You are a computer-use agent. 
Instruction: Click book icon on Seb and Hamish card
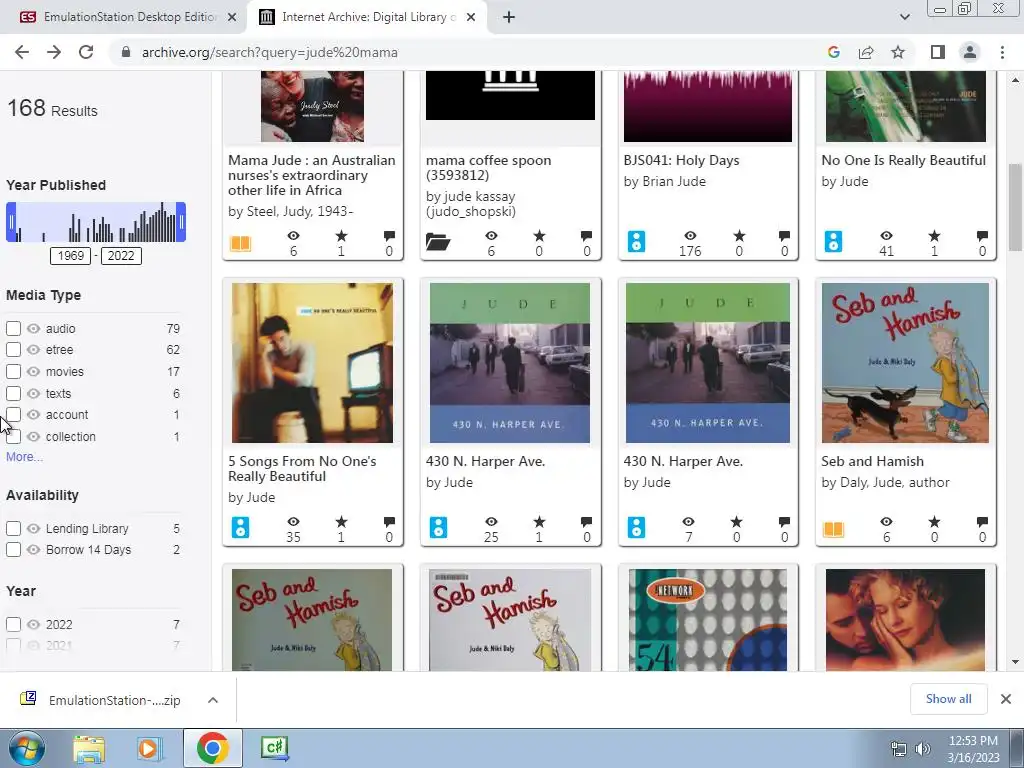833,529
